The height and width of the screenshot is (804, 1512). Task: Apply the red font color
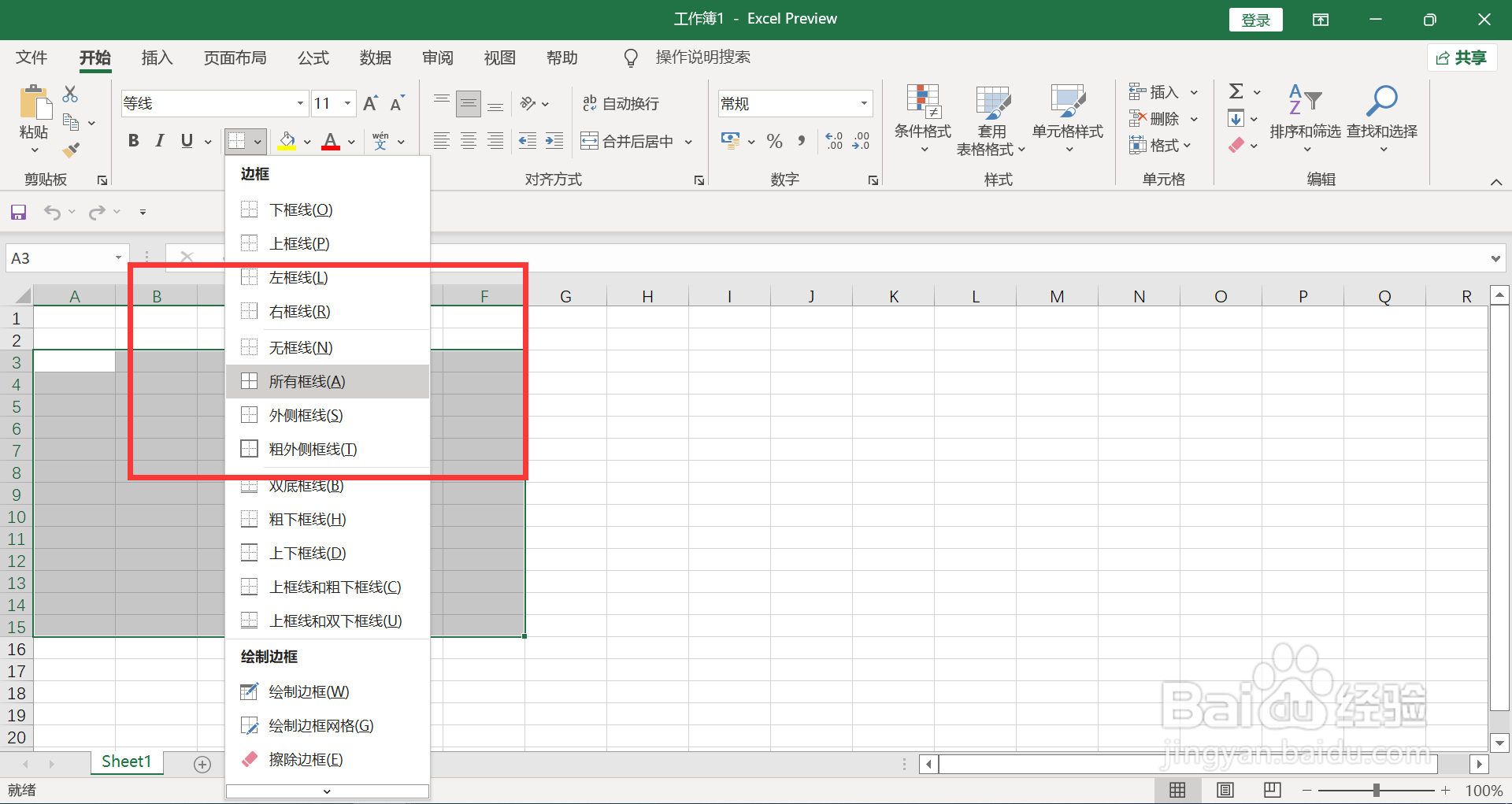tap(331, 141)
